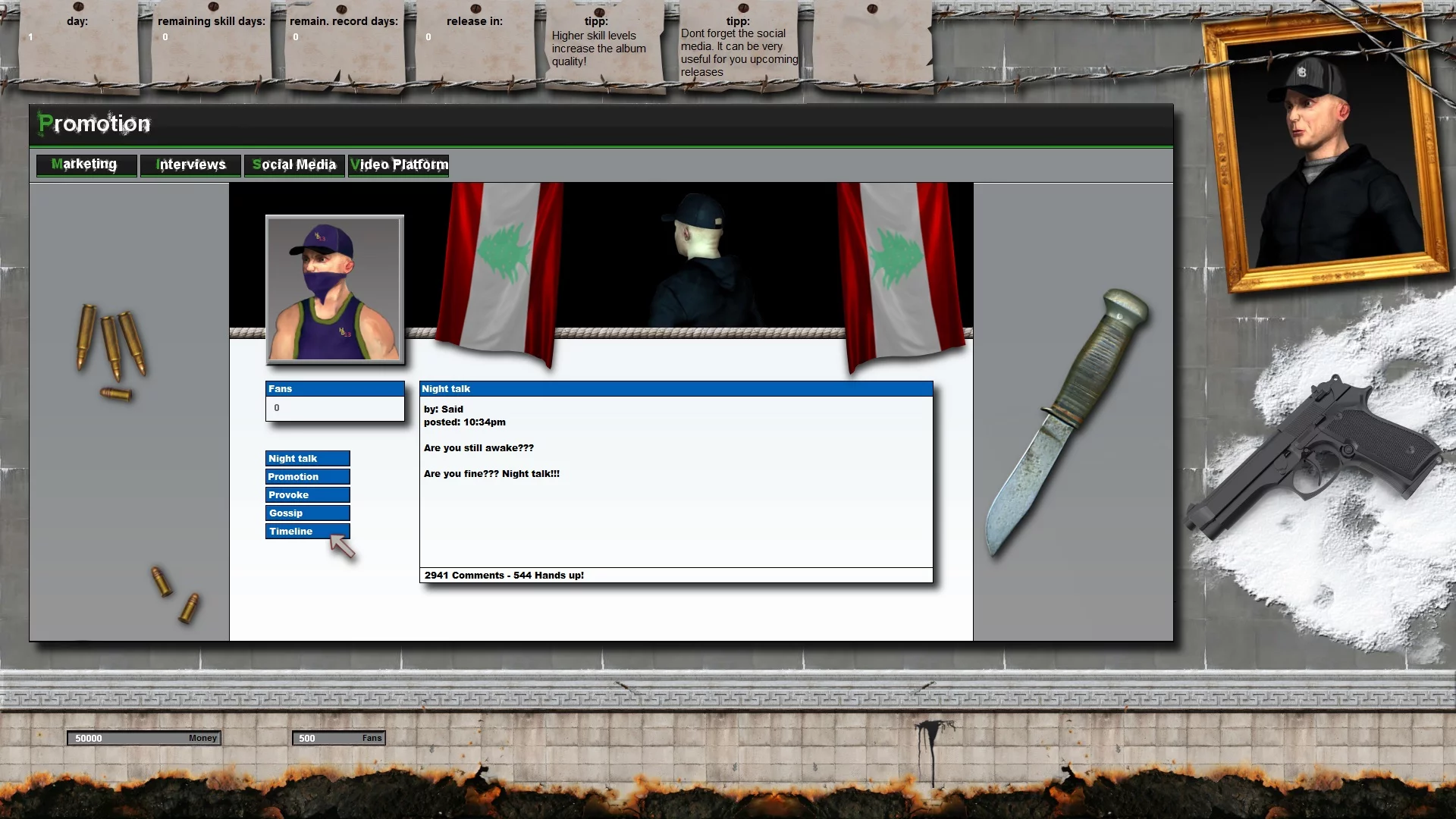Image resolution: width=1456 pixels, height=819 pixels.
Task: Click the combat knife image
Action: 1065,421
